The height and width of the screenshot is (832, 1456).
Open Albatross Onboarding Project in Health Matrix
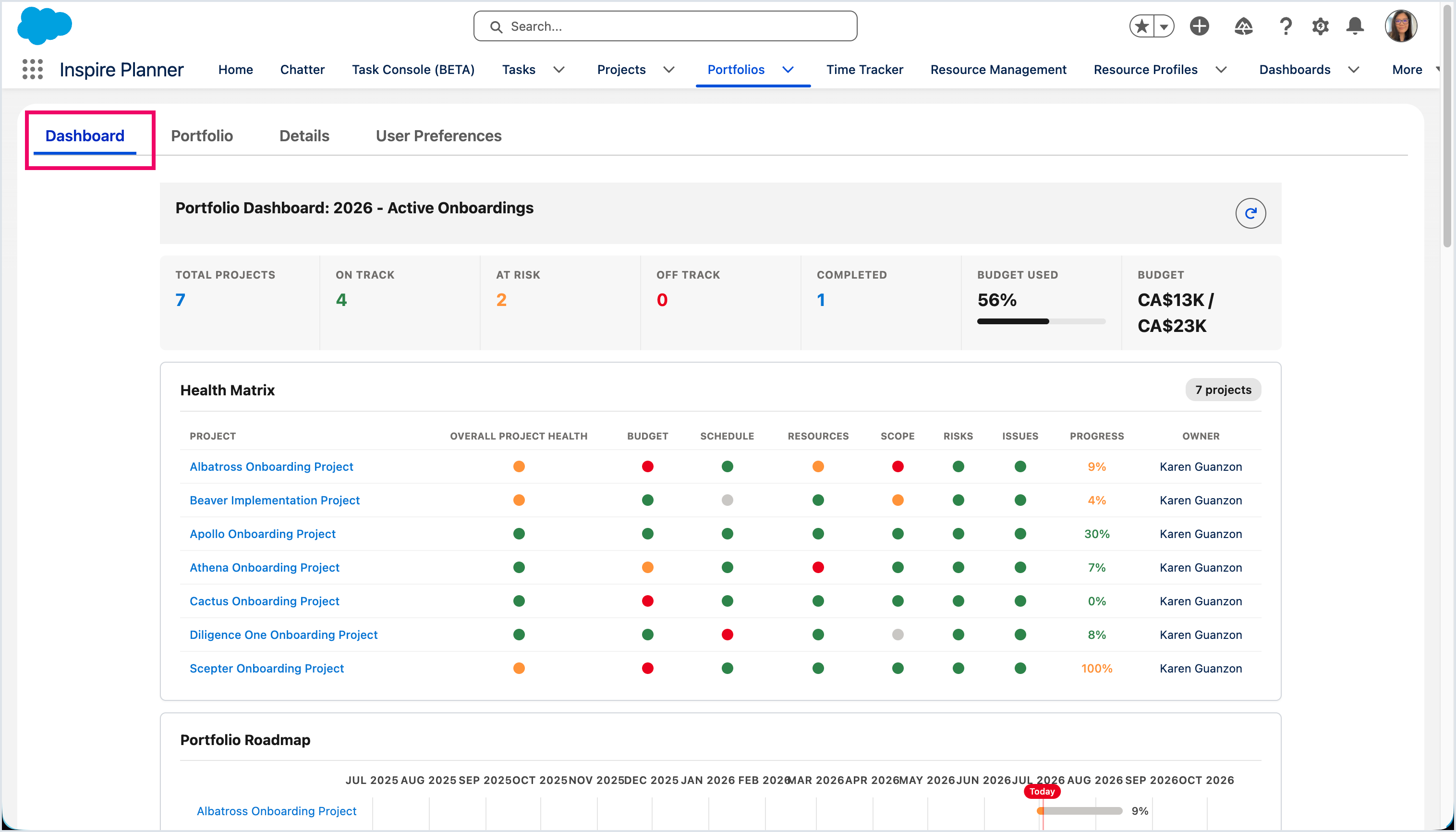coord(271,467)
